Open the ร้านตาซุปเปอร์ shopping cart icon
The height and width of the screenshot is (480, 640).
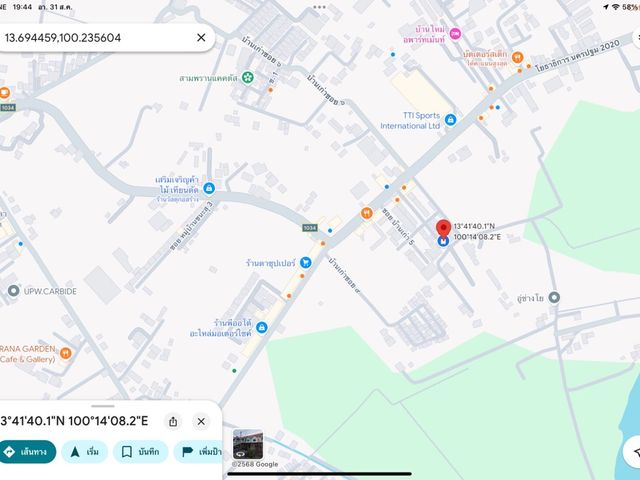(x=305, y=262)
